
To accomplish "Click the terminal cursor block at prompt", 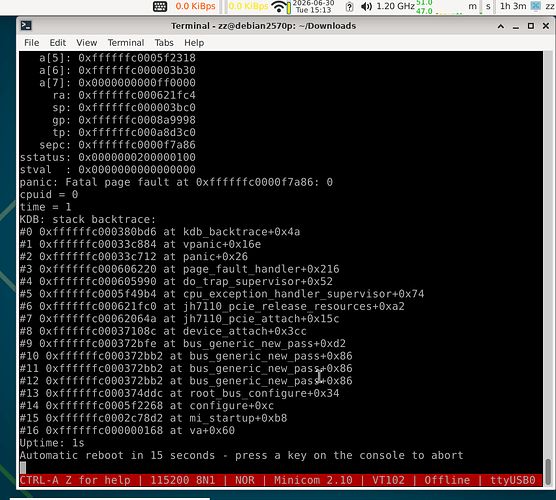I will (x=23, y=468).
